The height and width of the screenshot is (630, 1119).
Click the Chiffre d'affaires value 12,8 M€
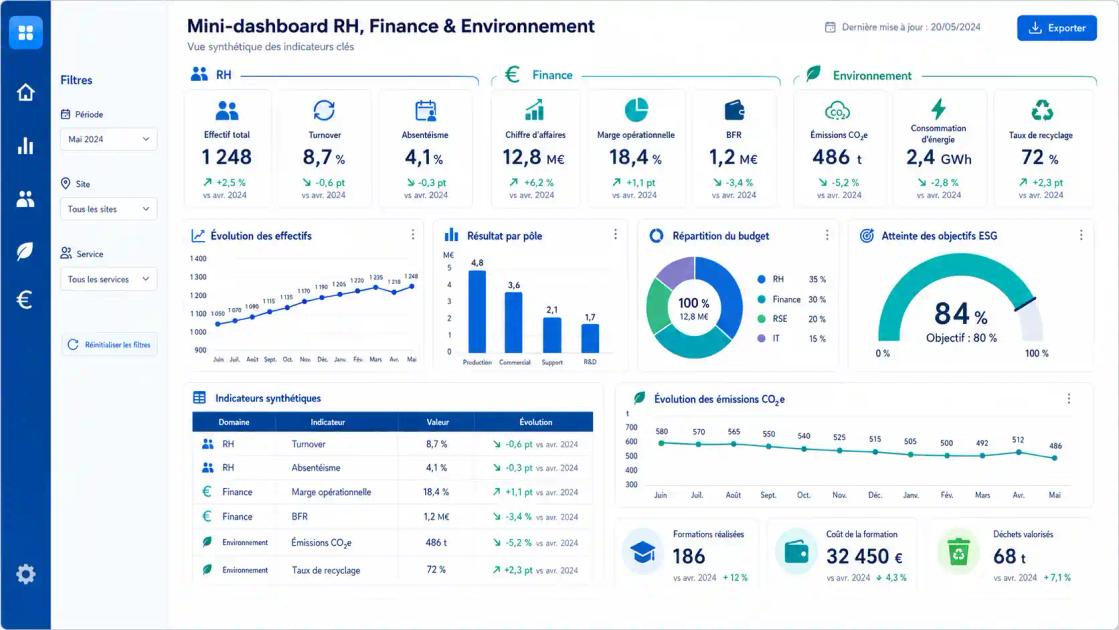(534, 157)
